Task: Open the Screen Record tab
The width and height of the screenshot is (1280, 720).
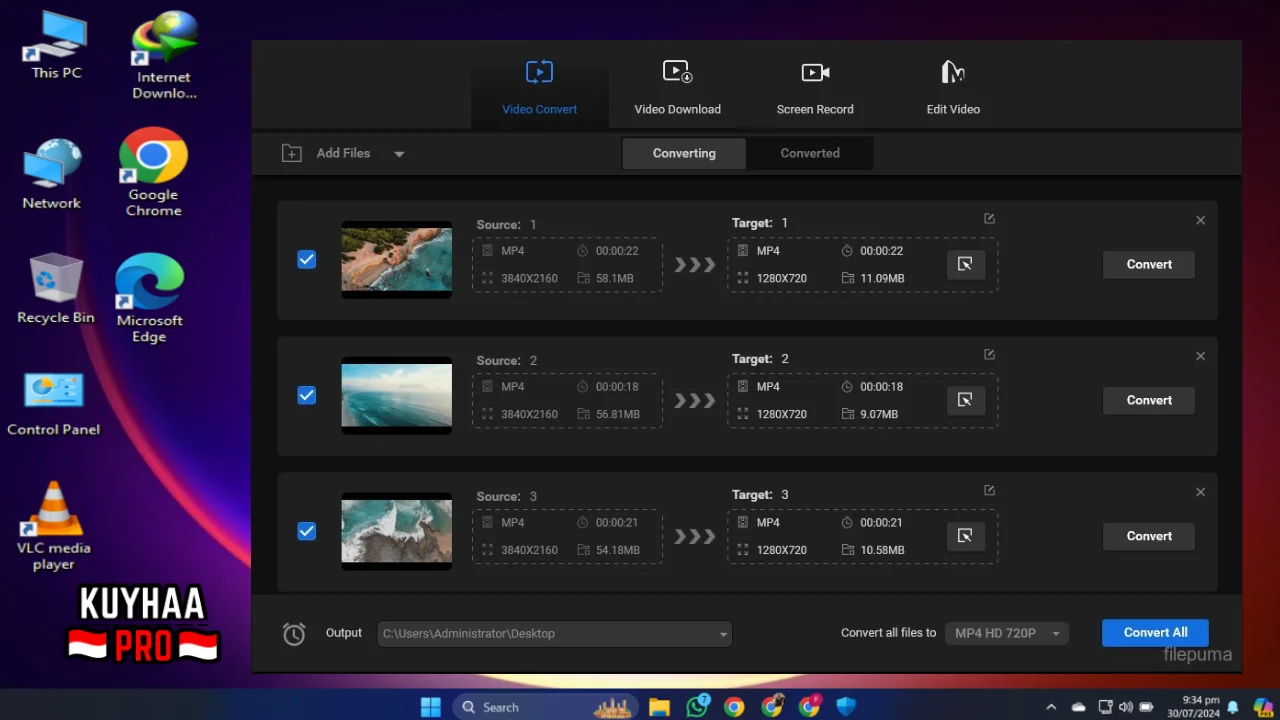Action: [x=815, y=87]
